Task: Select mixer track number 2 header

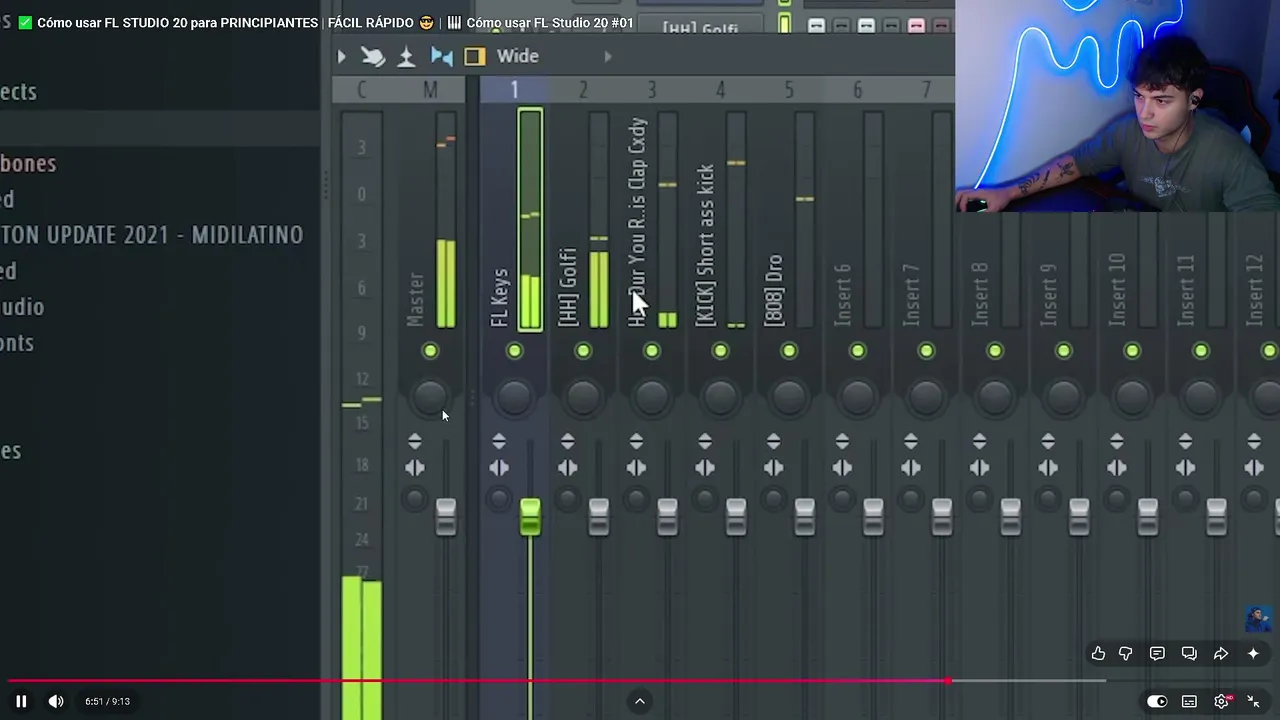Action: (x=583, y=90)
